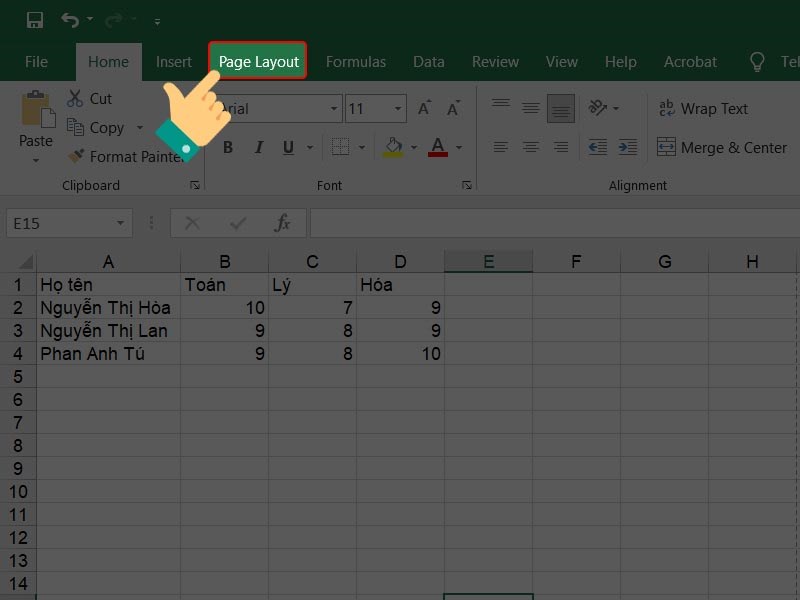Screen dimensions: 800x600
Task: Open Font Color palette arrow
Action: [x=459, y=147]
